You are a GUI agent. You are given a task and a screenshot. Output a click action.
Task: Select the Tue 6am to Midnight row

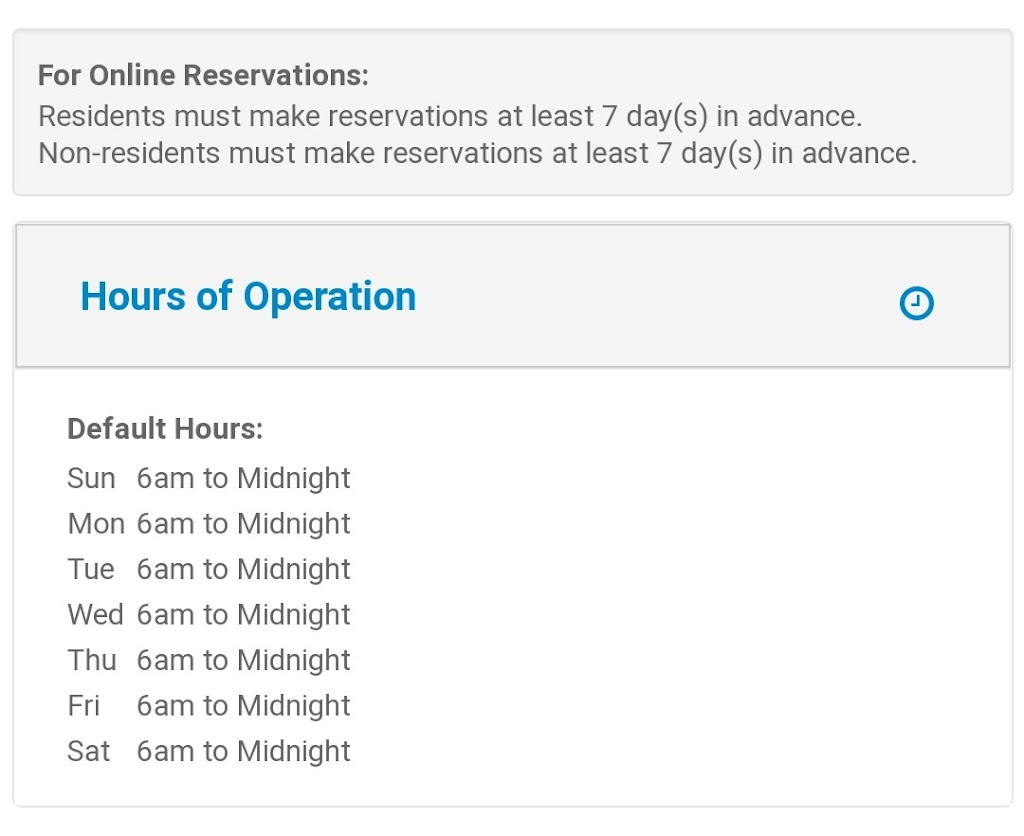[x=209, y=569]
